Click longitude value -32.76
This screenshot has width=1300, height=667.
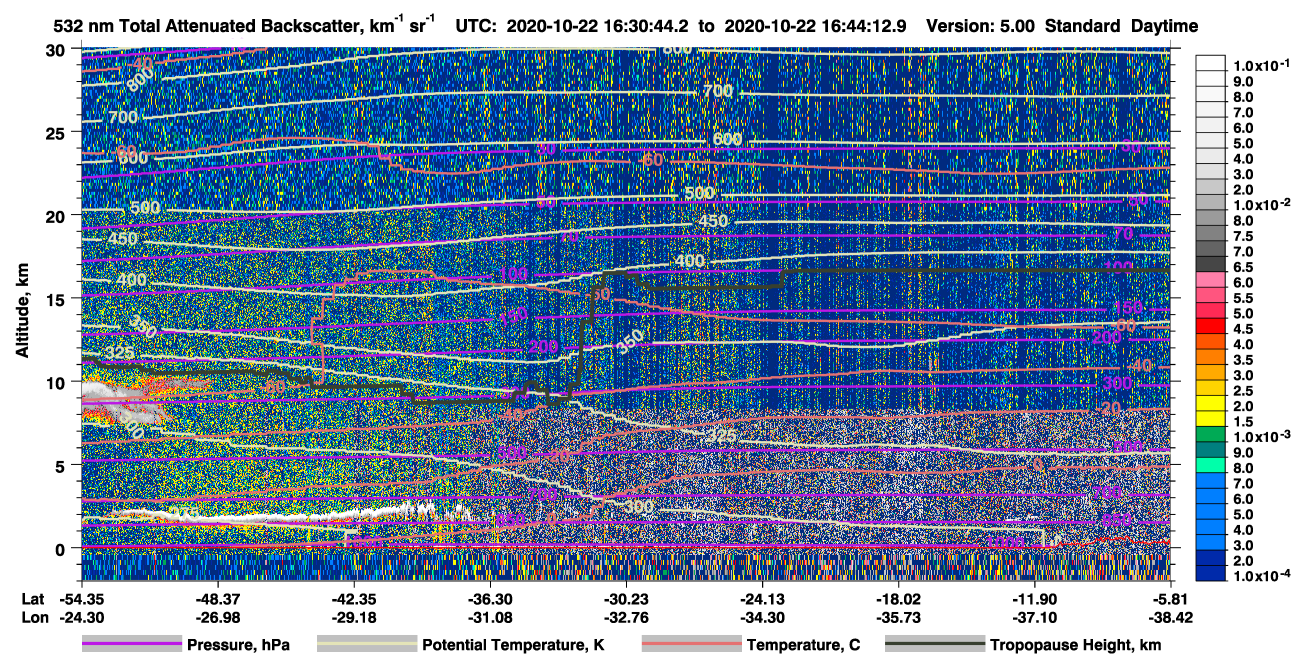point(626,618)
